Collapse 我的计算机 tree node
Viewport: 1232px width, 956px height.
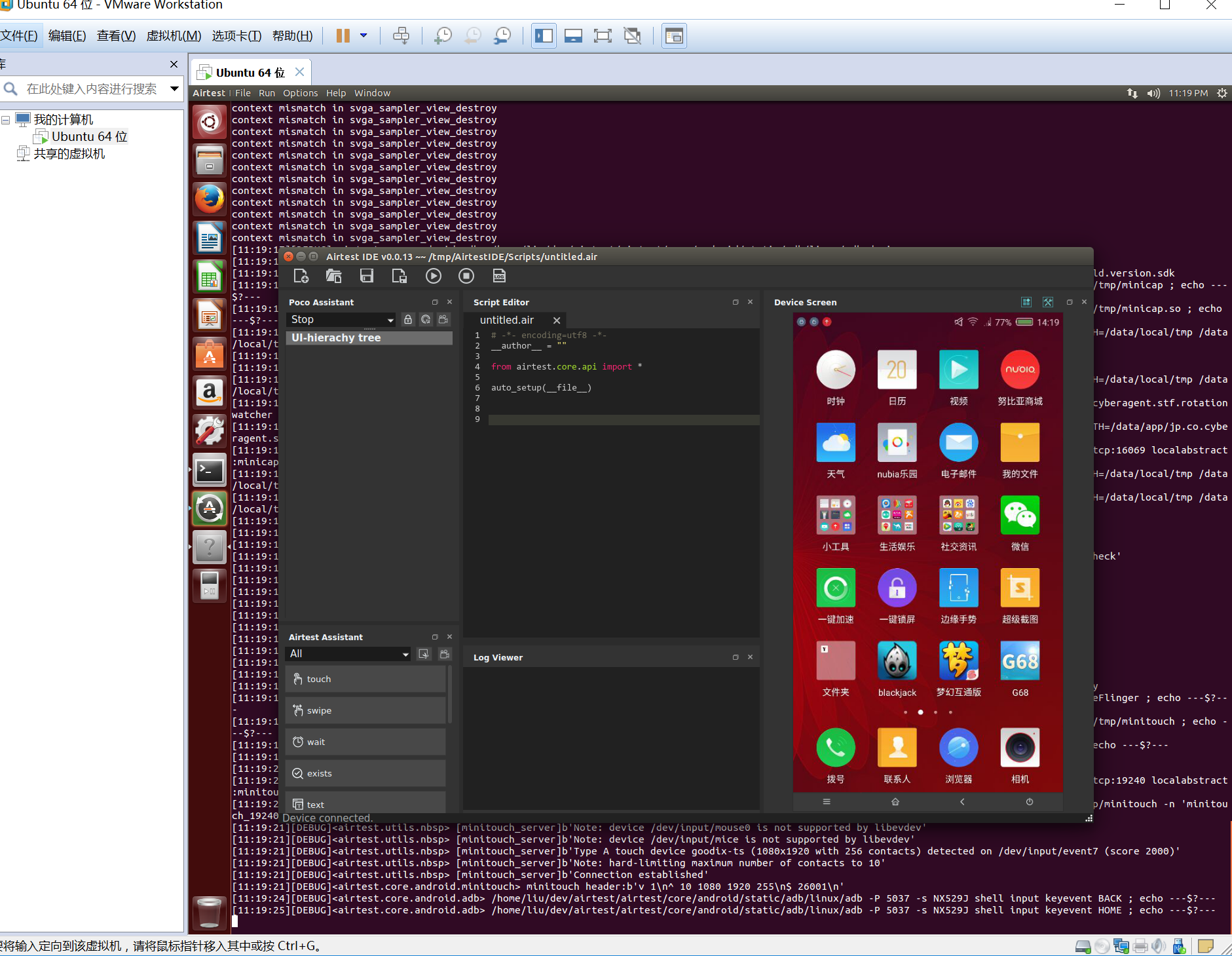tap(6, 120)
